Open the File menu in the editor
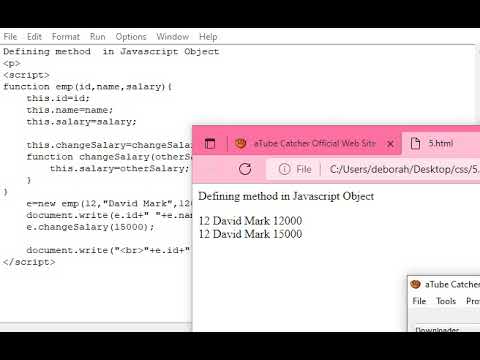 [x=10, y=37]
